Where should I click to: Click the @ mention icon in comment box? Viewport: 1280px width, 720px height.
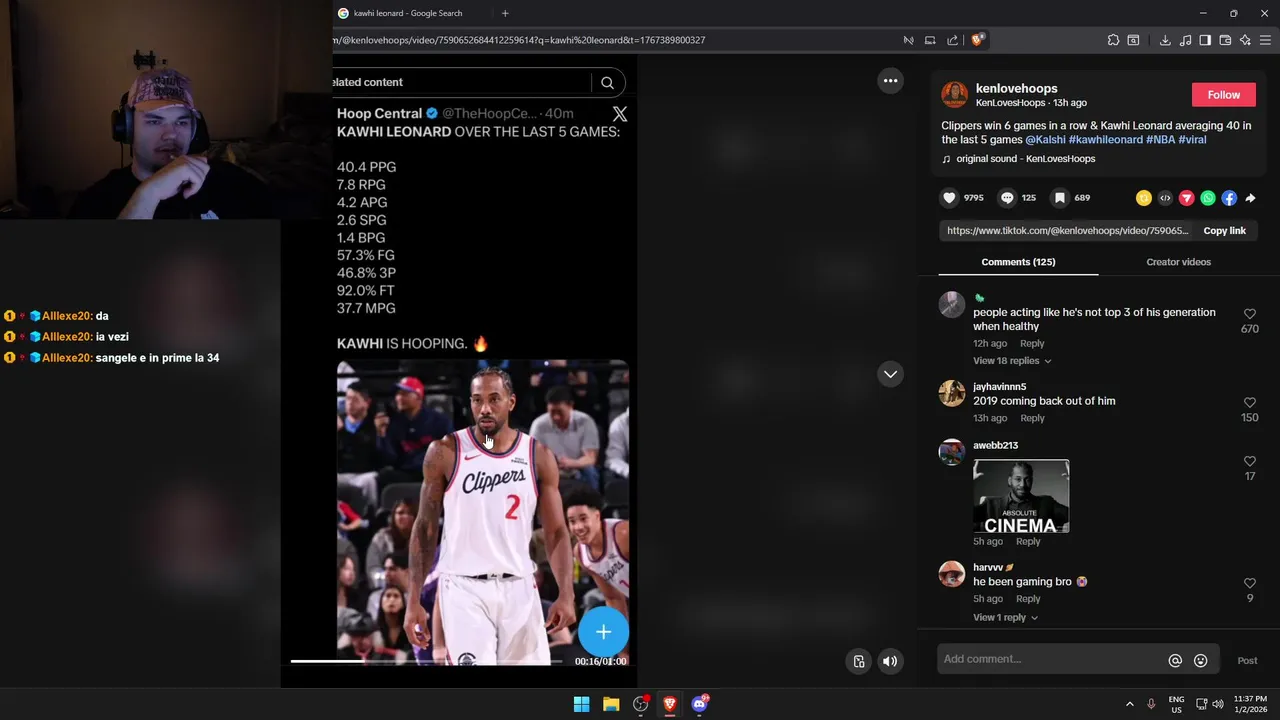(x=1175, y=661)
